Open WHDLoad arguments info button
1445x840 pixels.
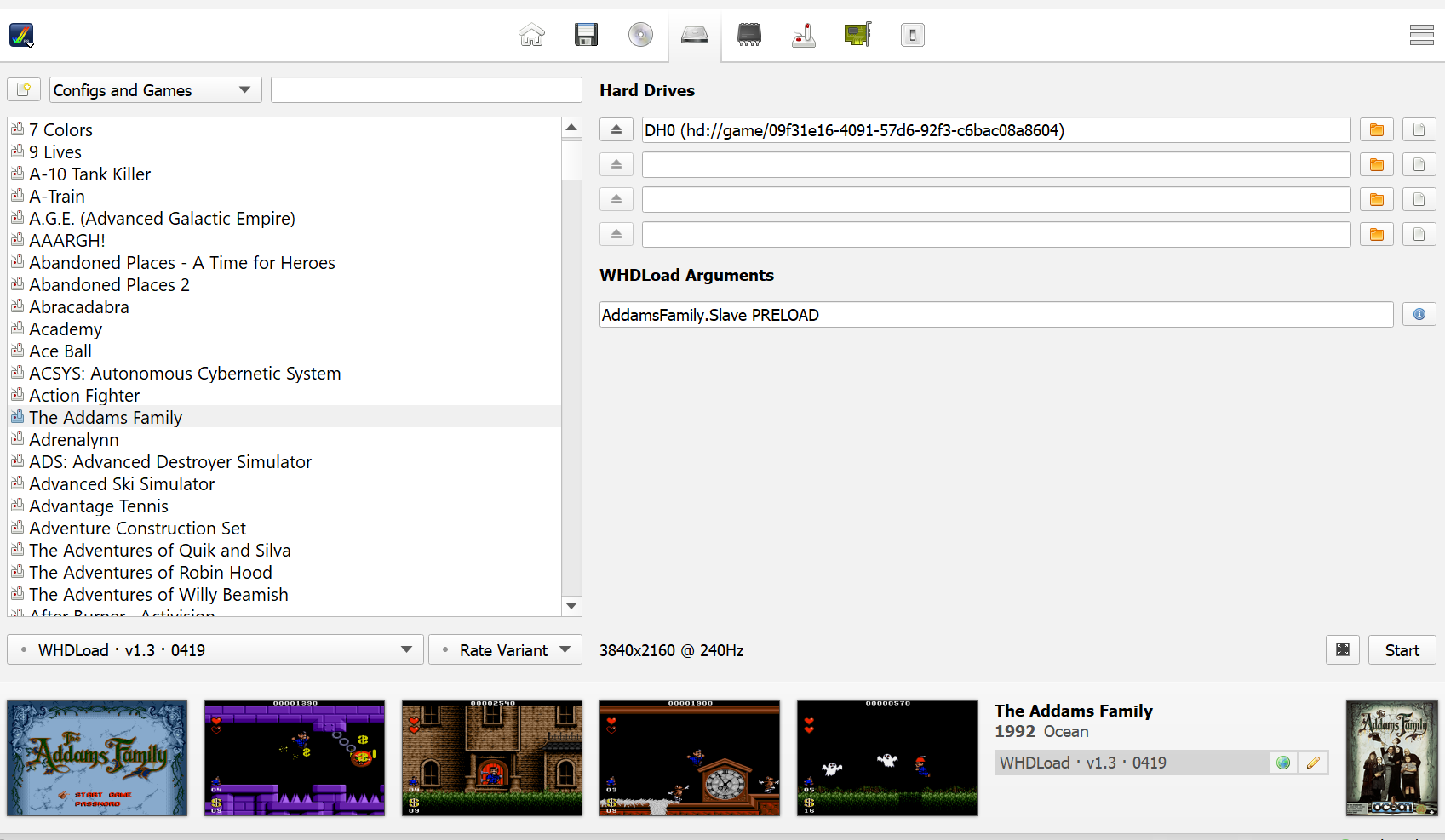point(1419,314)
